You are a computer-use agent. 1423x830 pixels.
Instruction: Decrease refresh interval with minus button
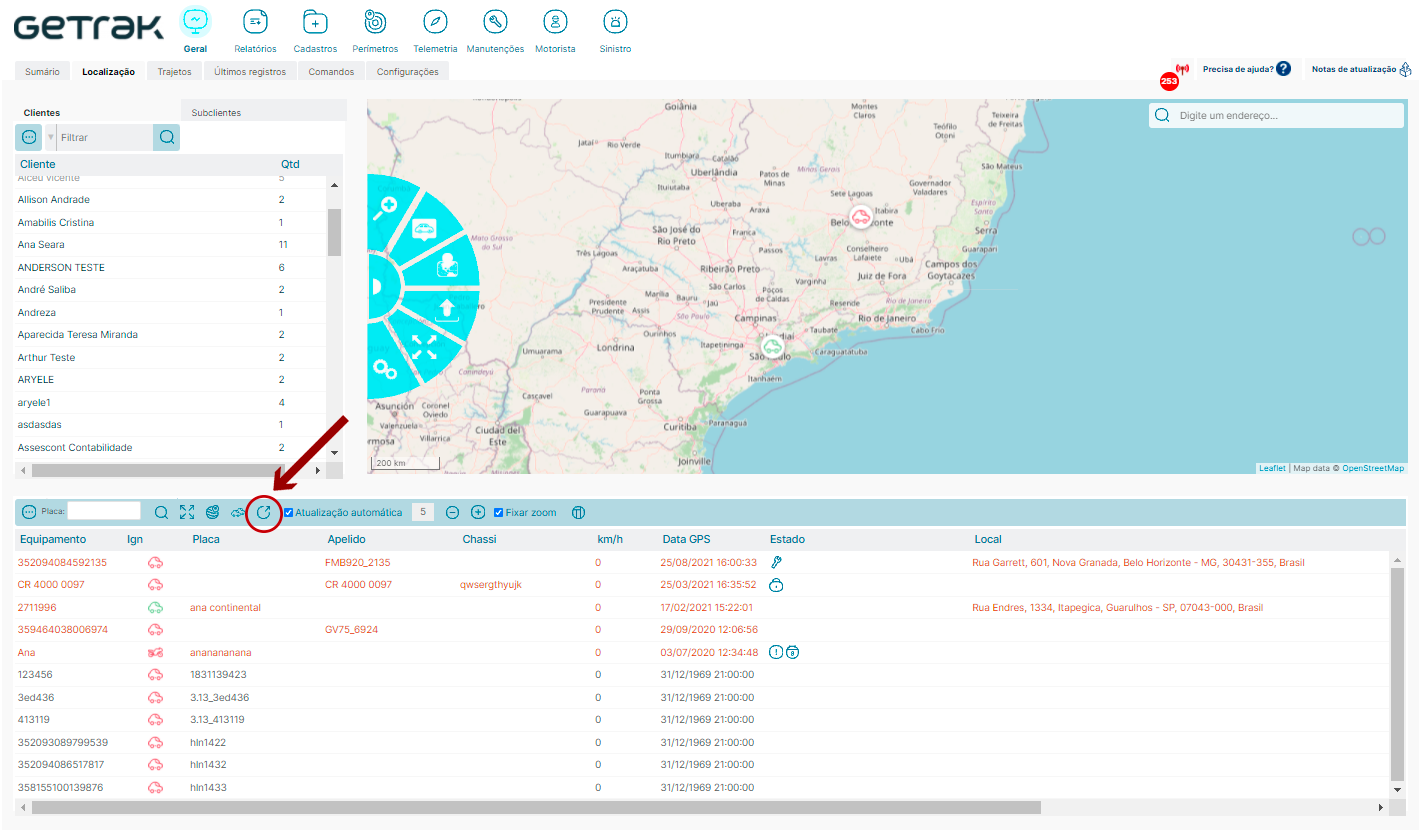452,512
